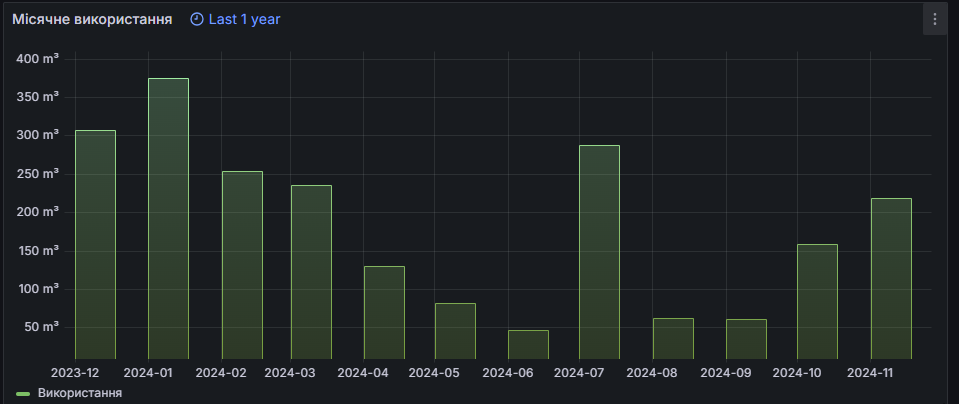
Task: Click the Місячне використання panel title
Action: coord(92,20)
